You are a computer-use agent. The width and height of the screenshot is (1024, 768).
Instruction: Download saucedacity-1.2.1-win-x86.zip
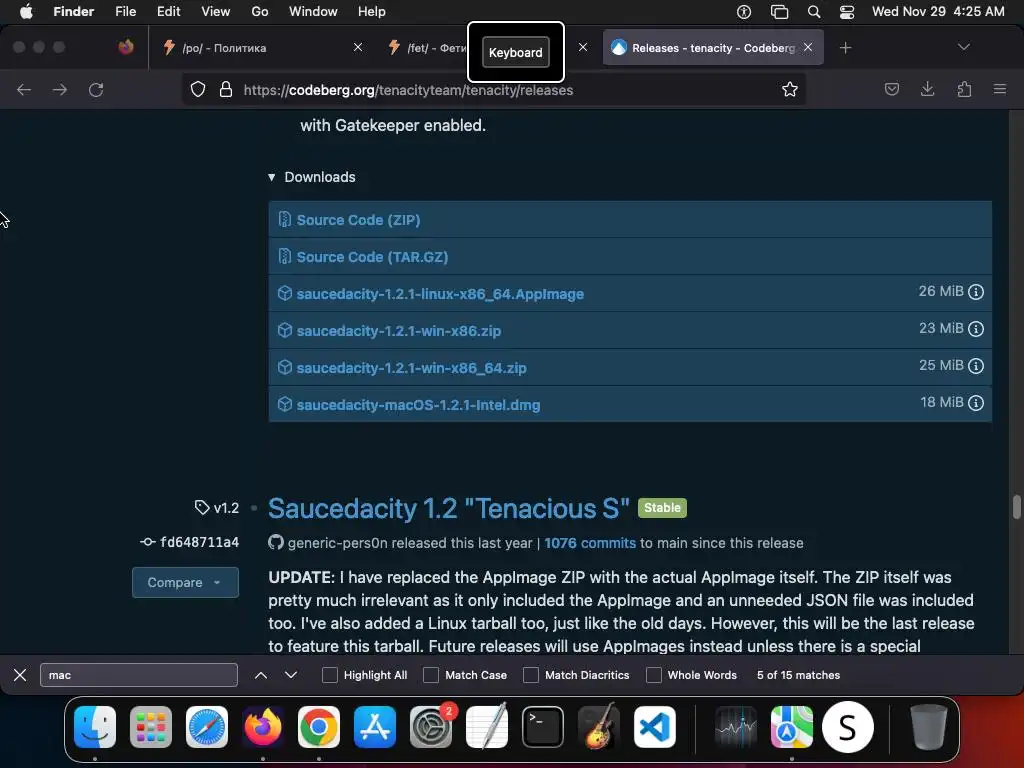[x=399, y=331]
